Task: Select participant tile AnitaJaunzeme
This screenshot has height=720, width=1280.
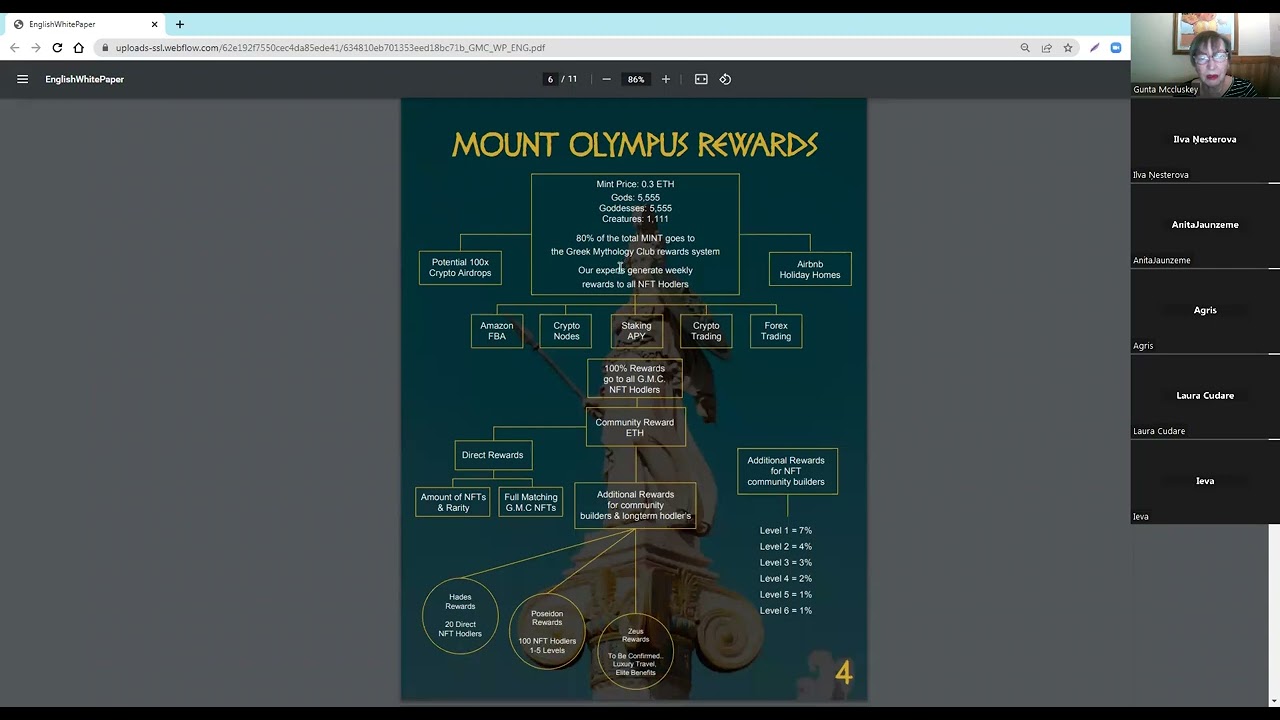Action: click(x=1205, y=226)
